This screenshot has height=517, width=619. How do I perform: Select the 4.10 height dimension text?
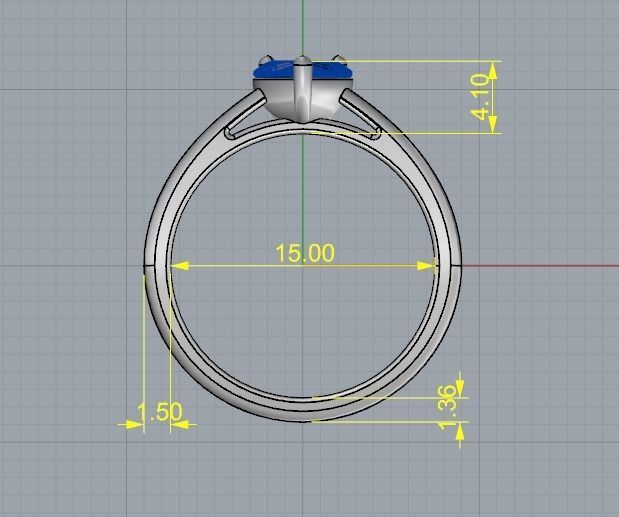click(480, 97)
